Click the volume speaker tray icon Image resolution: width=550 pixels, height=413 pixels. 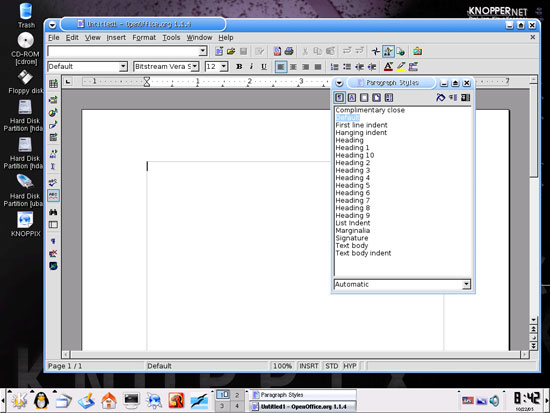click(495, 400)
